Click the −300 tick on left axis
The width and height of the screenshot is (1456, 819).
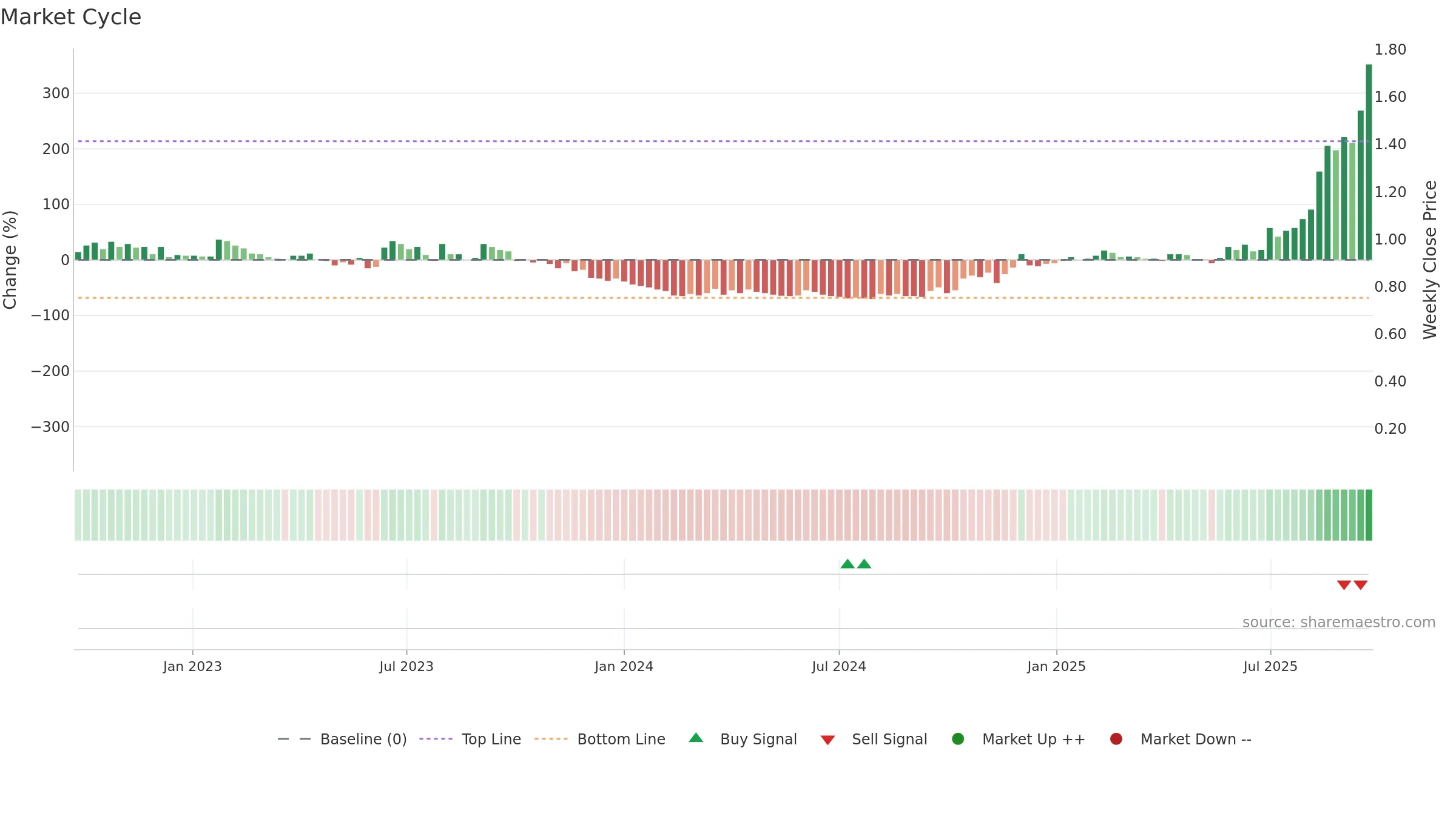coord(50,427)
